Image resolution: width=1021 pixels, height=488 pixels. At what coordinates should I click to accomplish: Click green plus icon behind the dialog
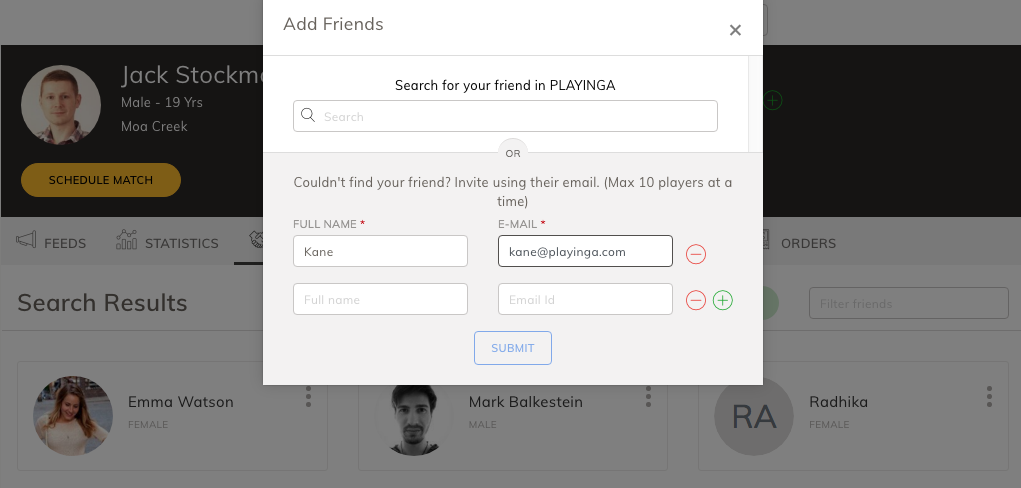click(x=772, y=100)
